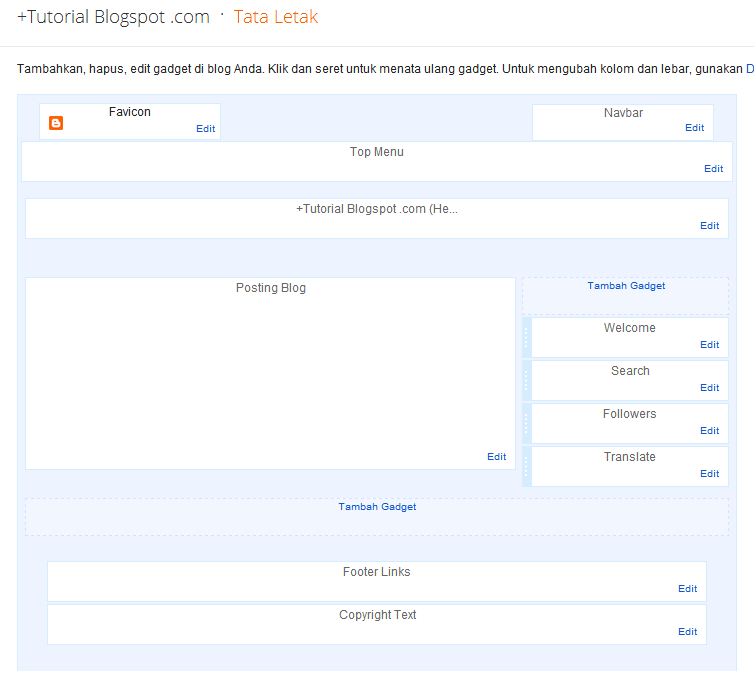
Task: Click the orange Blogger favicon icon
Action: click(x=56, y=123)
